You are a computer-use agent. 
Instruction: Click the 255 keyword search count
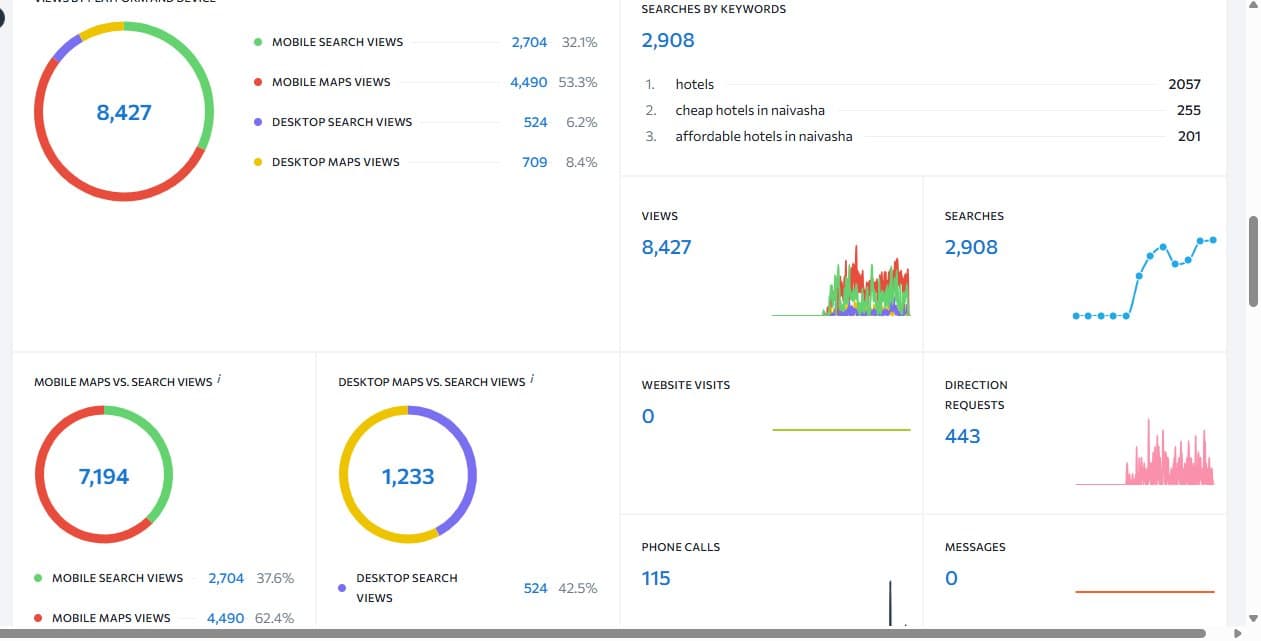coord(1189,111)
